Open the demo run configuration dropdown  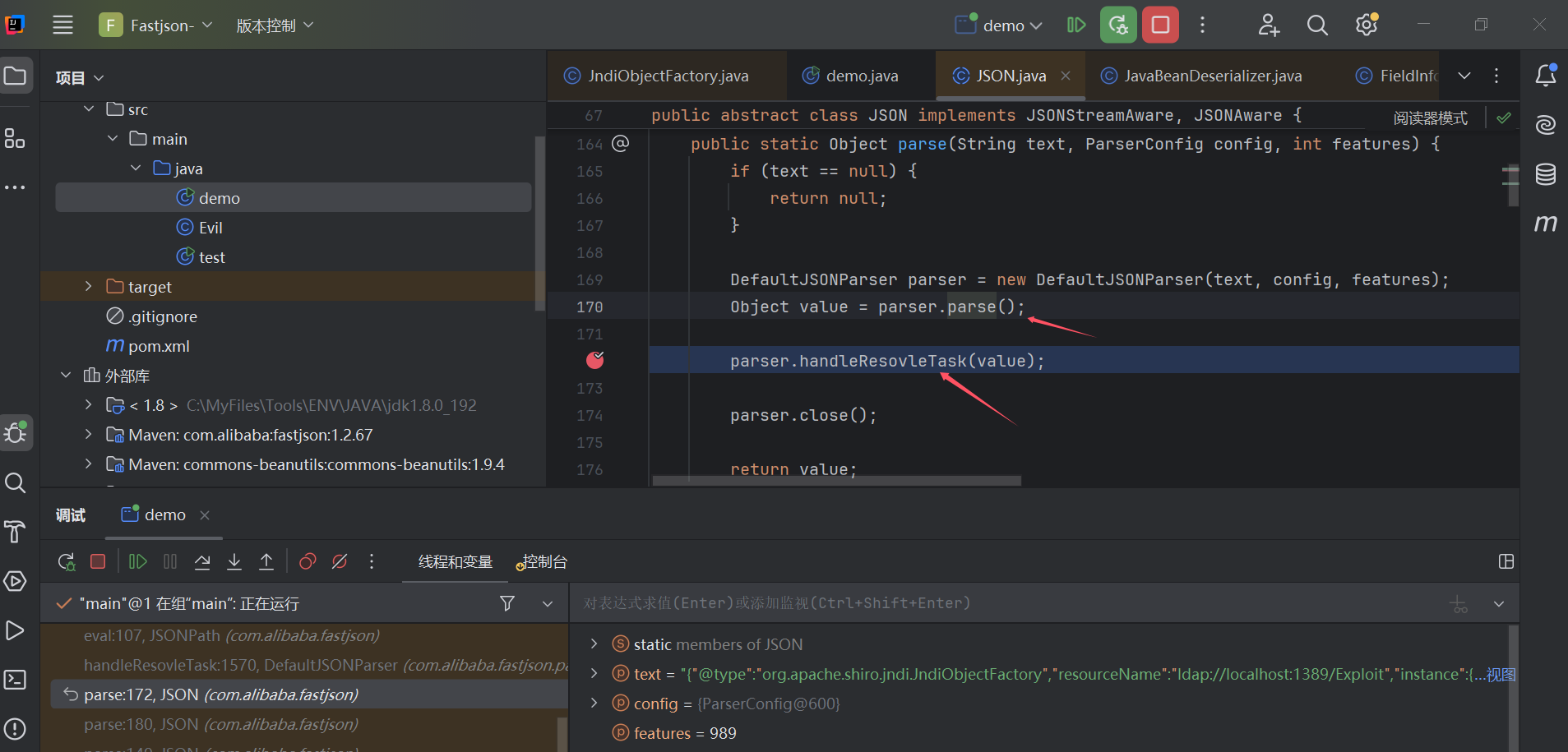coord(998,25)
